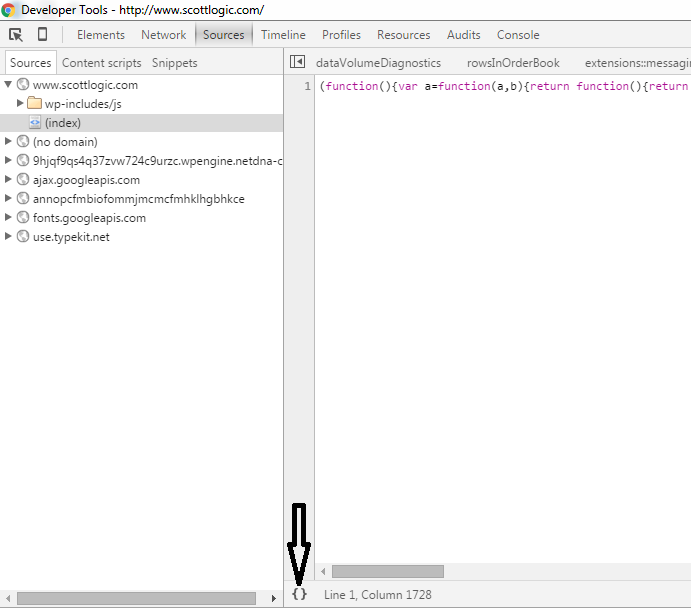Click the code editor horizontal scrollbar thumb
Viewport: 691px width, 608px height.
click(387, 571)
